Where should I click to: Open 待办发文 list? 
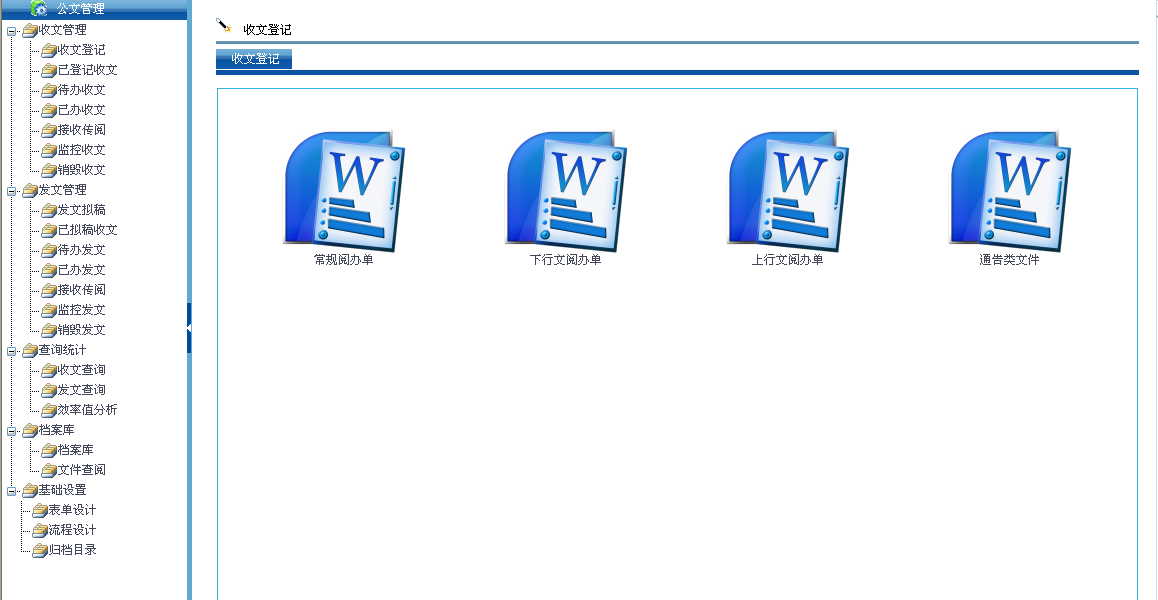(81, 250)
